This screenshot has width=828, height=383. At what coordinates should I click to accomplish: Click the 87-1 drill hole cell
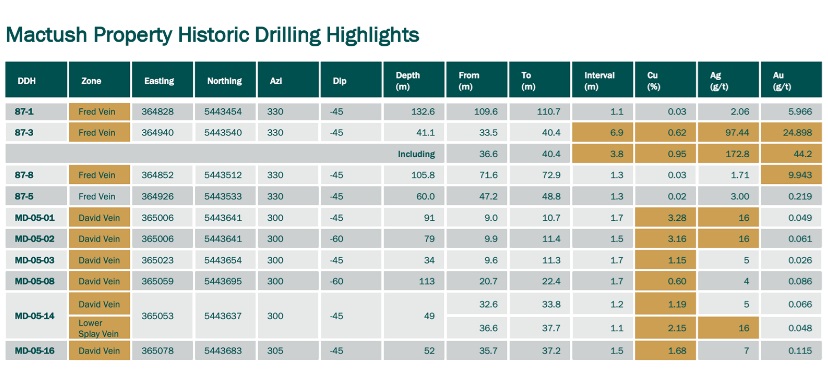coord(36,111)
